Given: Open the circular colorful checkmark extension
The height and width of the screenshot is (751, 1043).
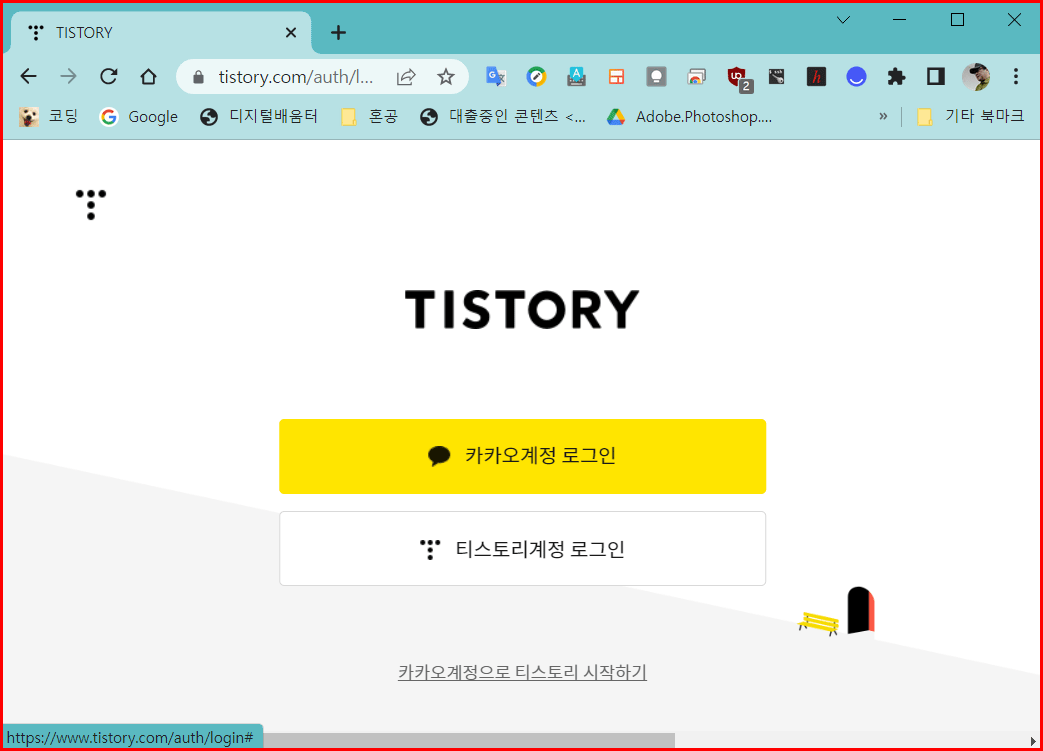Looking at the screenshot, I should (x=536, y=77).
